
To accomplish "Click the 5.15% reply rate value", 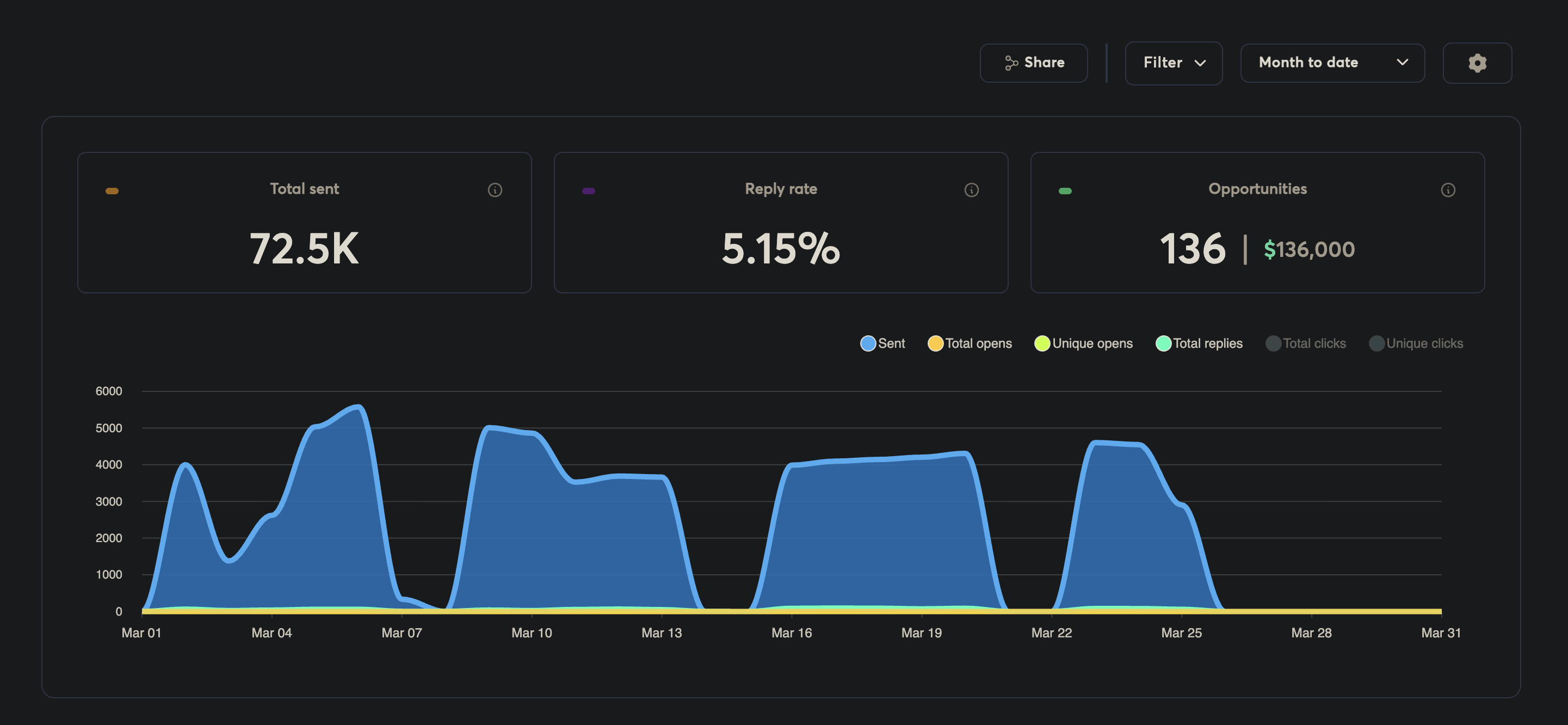I will pos(781,248).
